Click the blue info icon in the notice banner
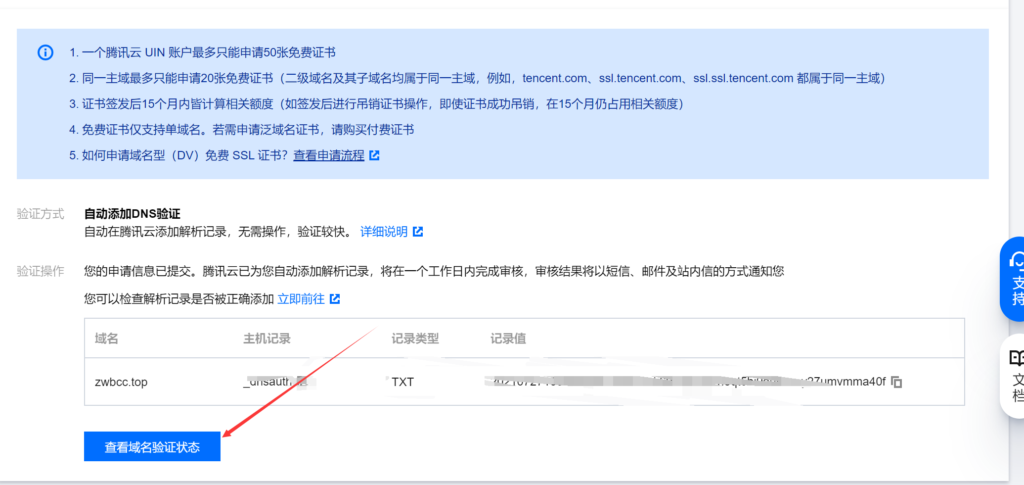Screen dimensions: 1024x485 (x=45, y=52)
